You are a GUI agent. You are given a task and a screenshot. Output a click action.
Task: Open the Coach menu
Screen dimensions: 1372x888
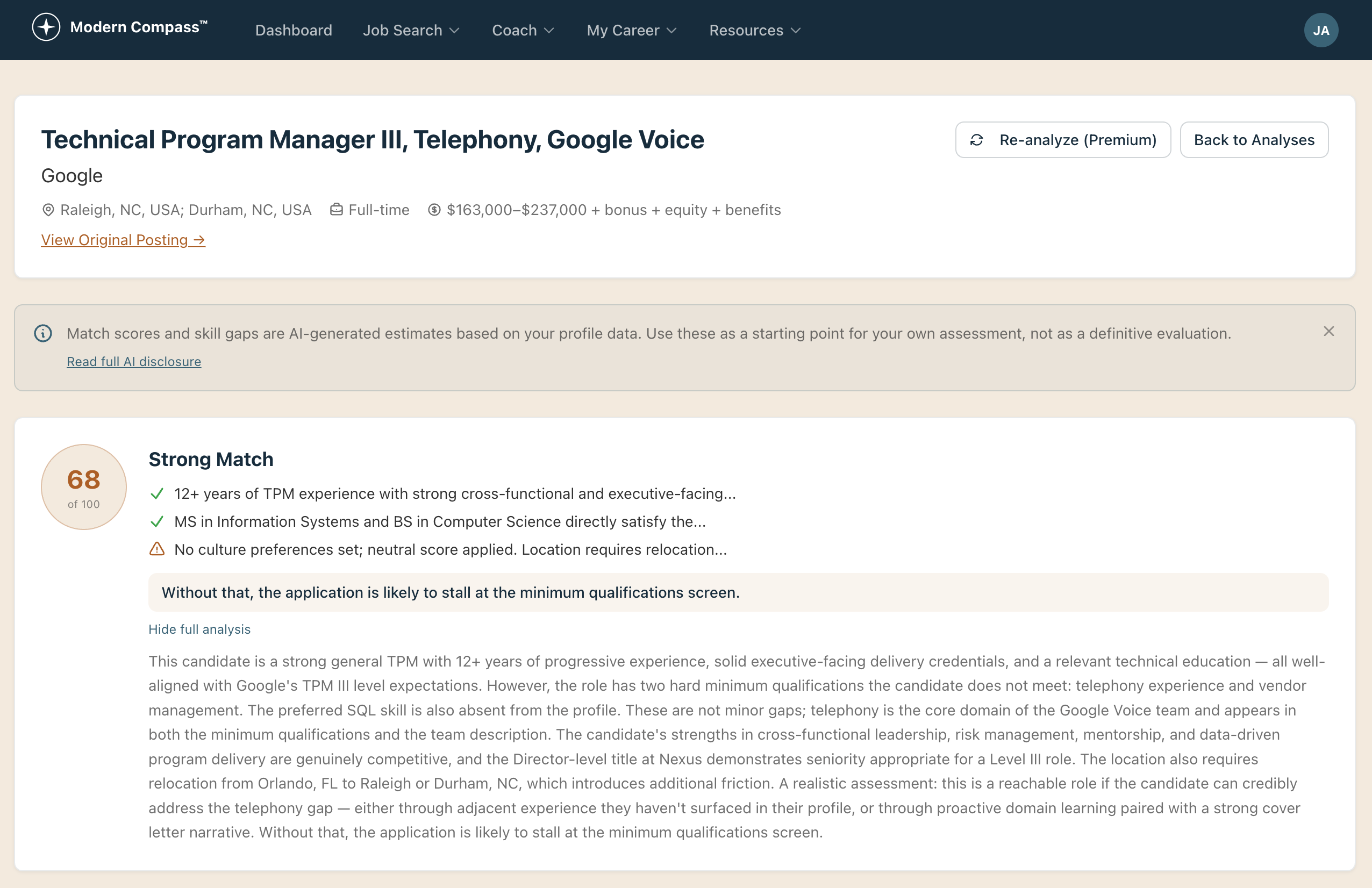(523, 30)
